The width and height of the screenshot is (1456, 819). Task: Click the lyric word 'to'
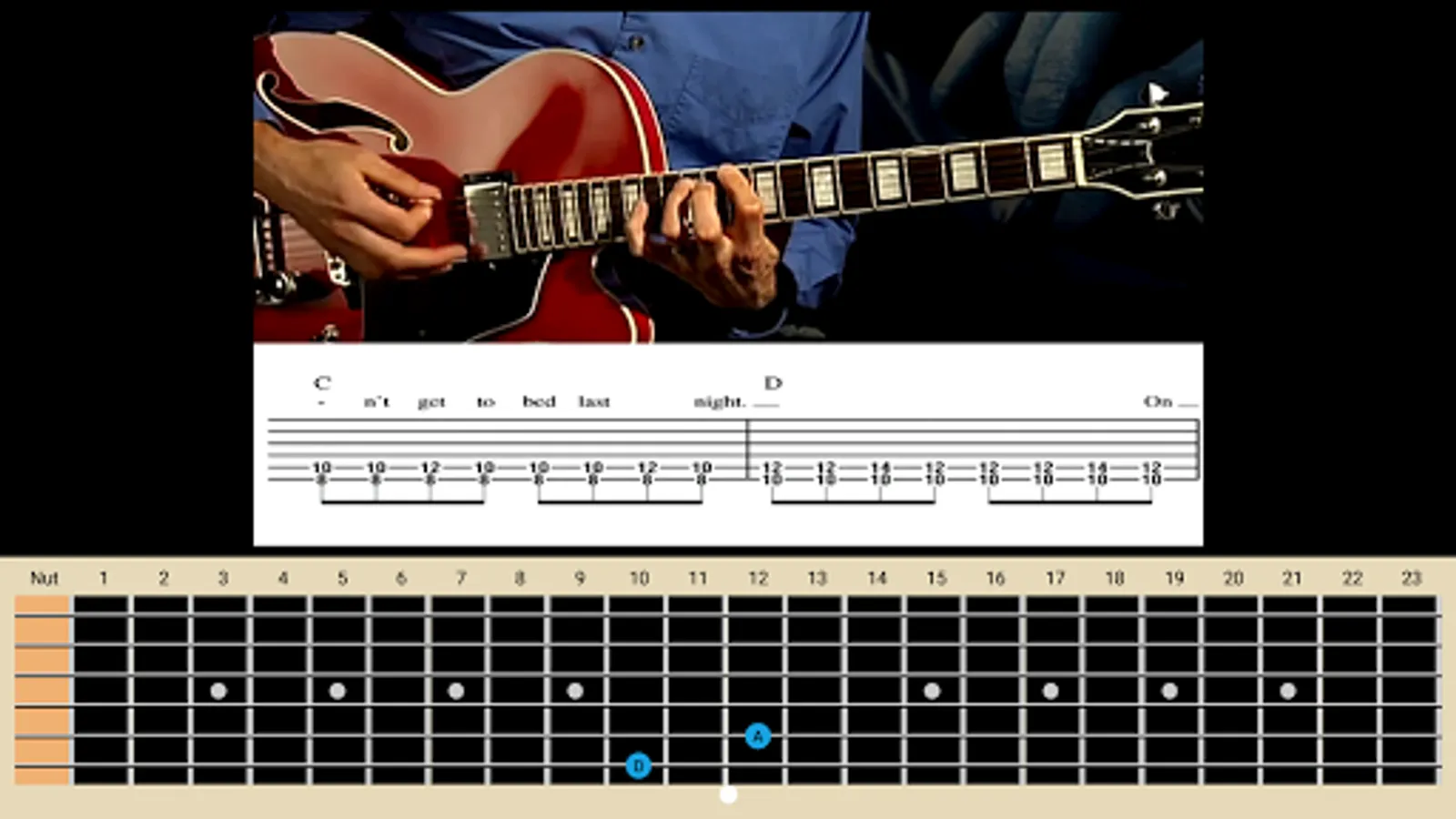pos(486,401)
